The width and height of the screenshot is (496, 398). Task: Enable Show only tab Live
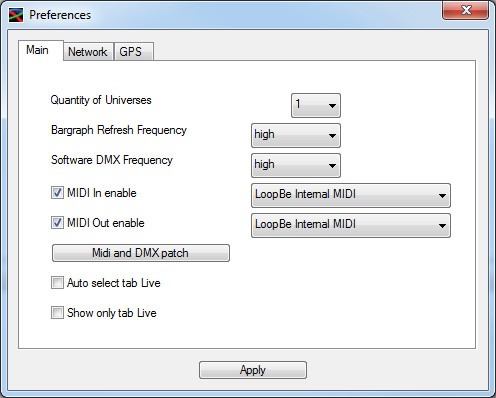[57, 313]
